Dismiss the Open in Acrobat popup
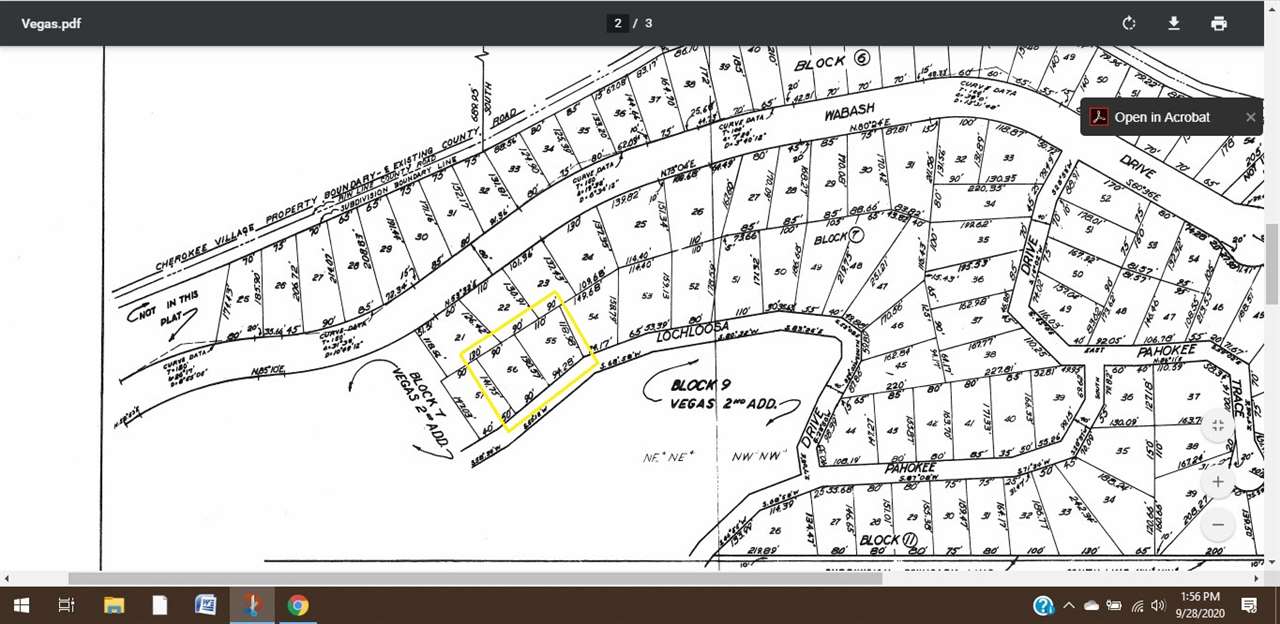The image size is (1280, 624). point(1250,117)
